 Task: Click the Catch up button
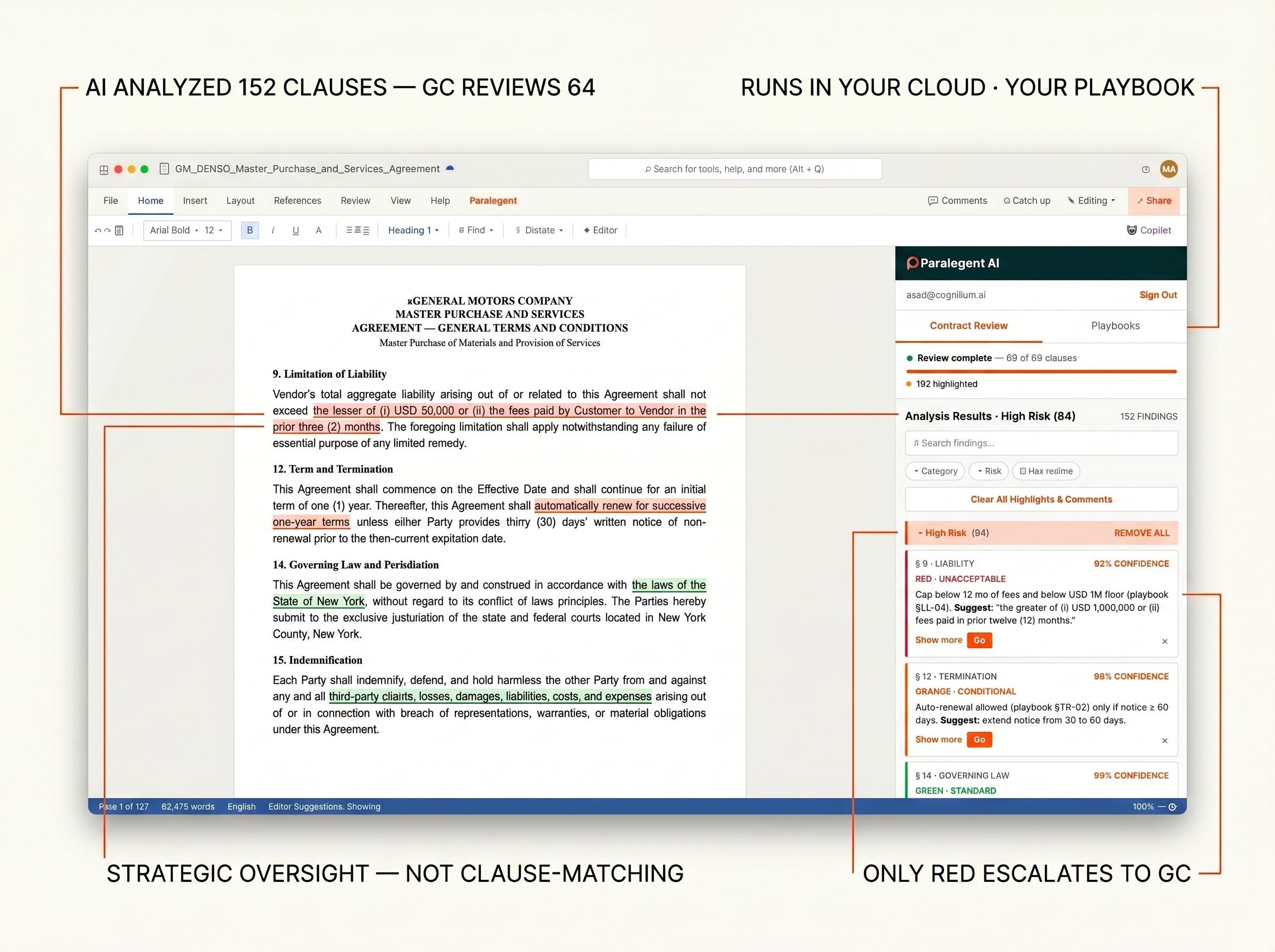click(x=1027, y=200)
